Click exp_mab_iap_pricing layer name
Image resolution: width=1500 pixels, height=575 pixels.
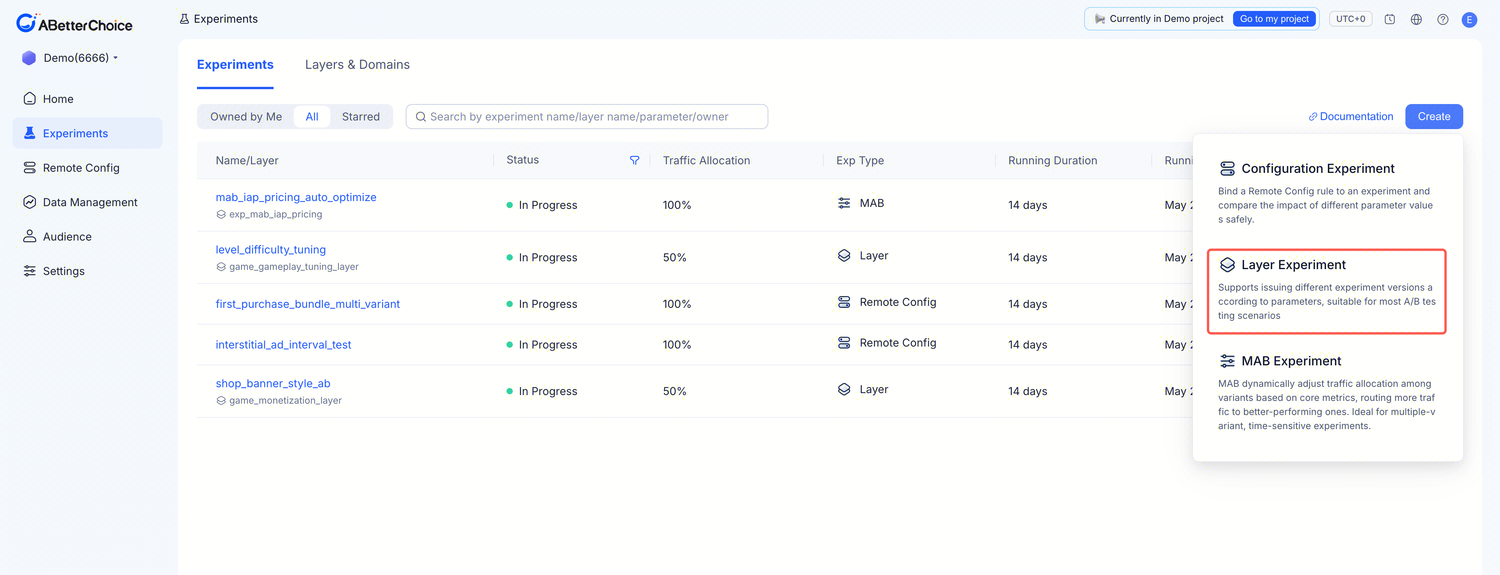[x=276, y=214]
